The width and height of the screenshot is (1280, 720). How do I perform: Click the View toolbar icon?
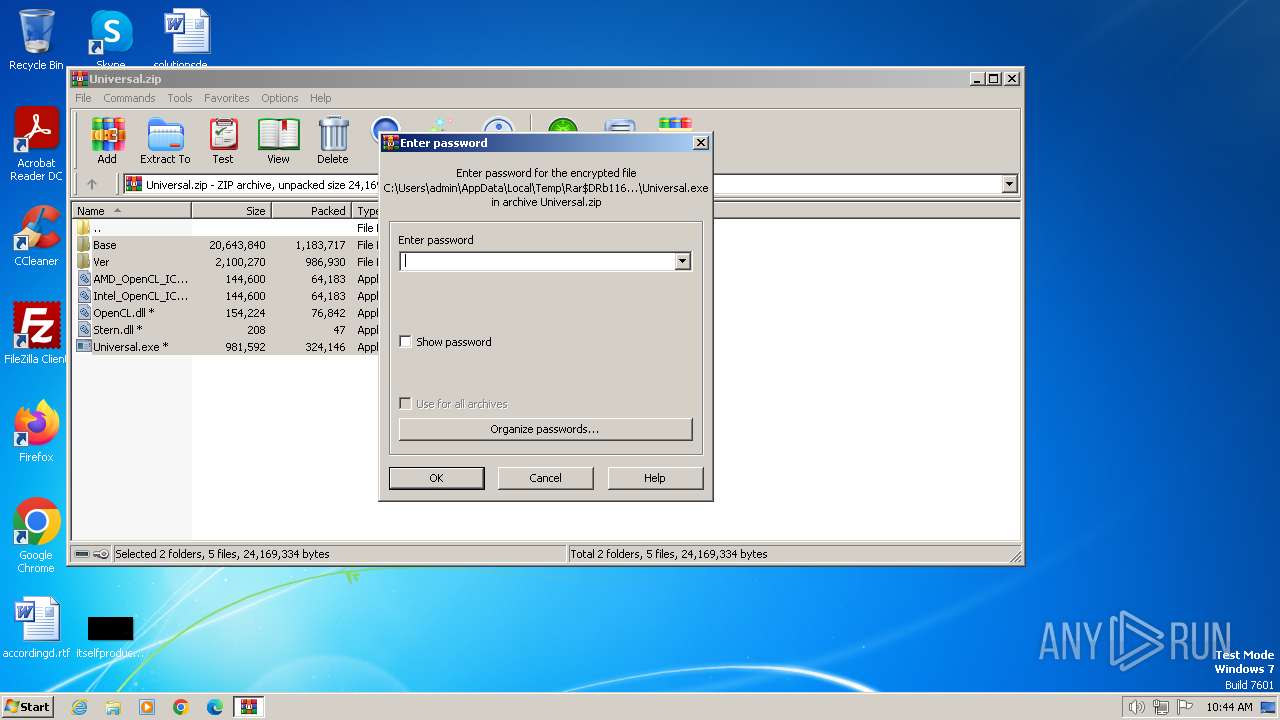278,141
